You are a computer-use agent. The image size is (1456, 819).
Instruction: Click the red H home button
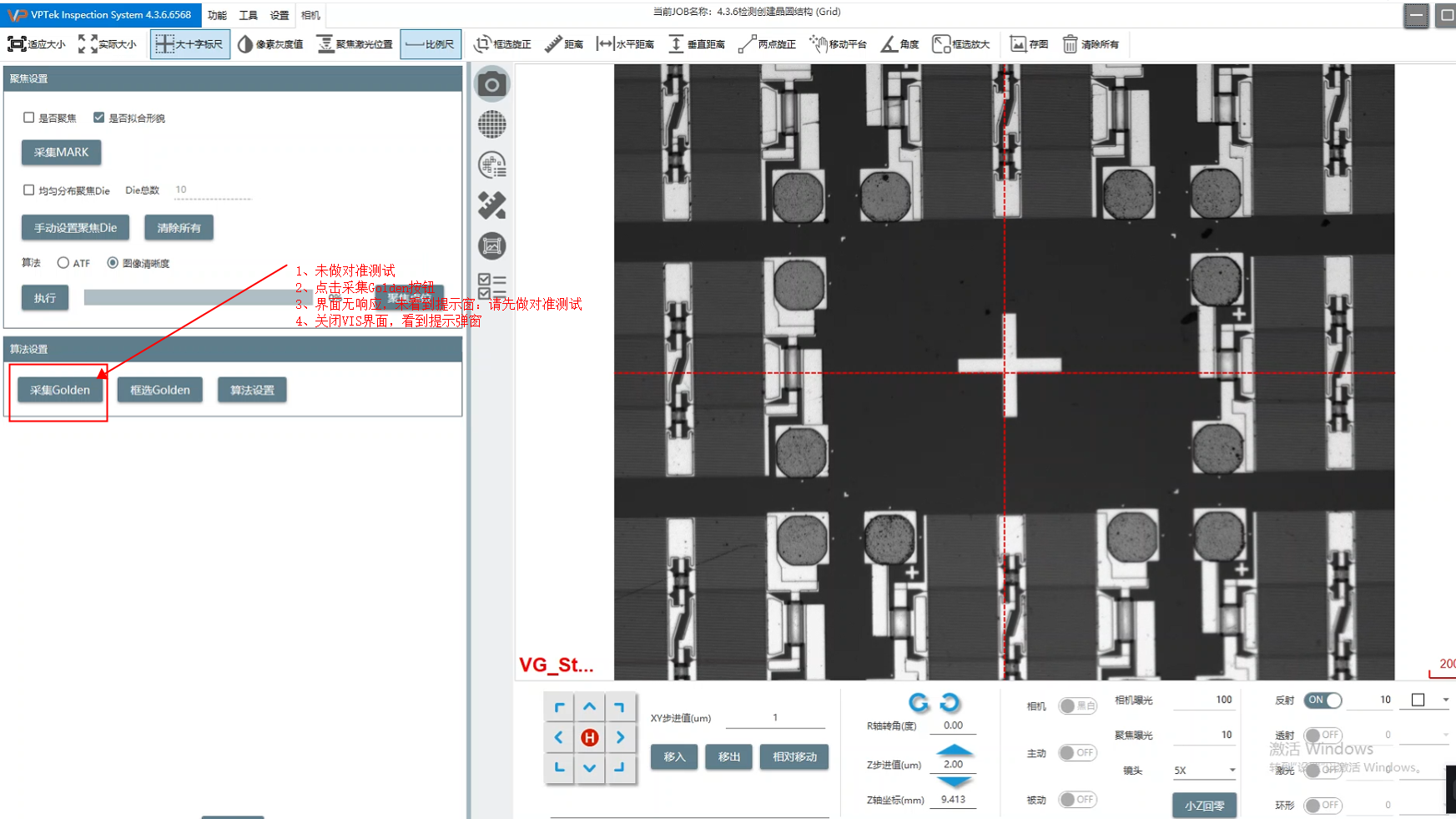click(x=589, y=737)
